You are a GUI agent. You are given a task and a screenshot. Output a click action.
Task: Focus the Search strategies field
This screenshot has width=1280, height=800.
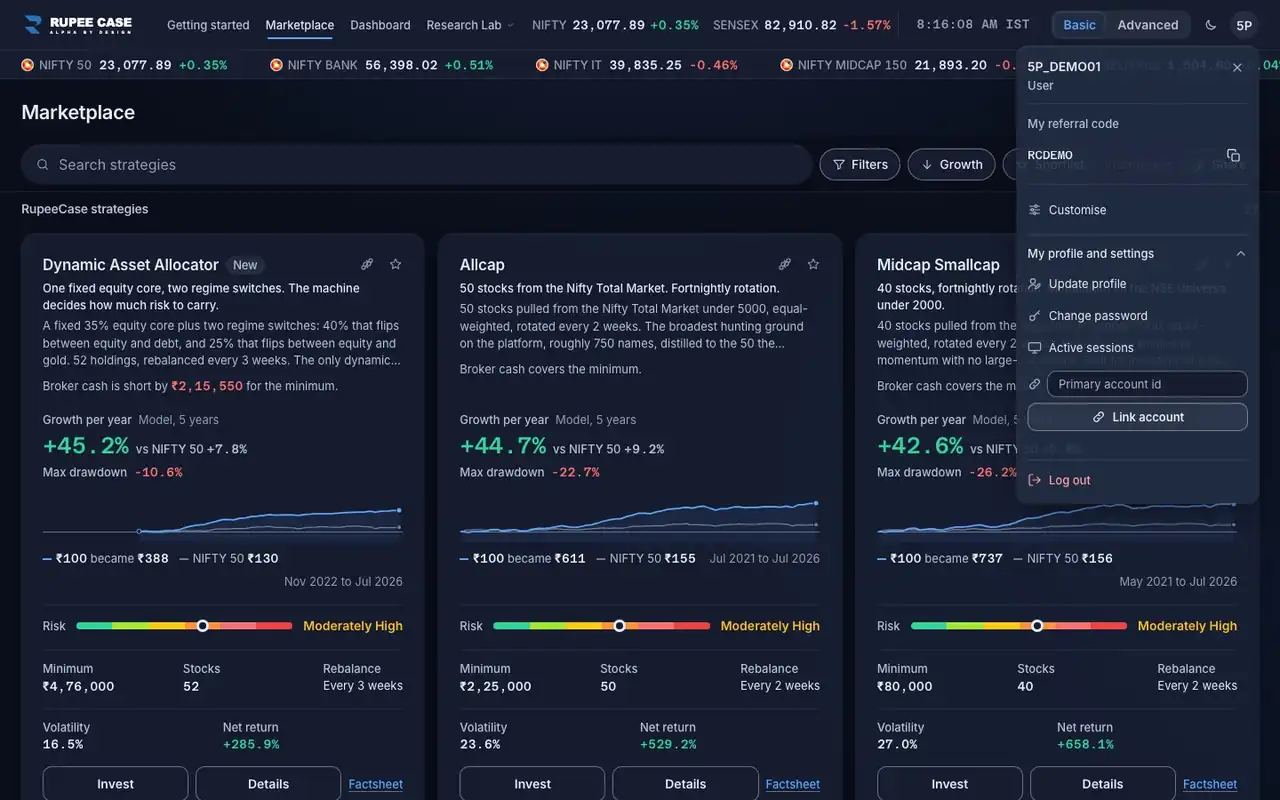pos(417,164)
